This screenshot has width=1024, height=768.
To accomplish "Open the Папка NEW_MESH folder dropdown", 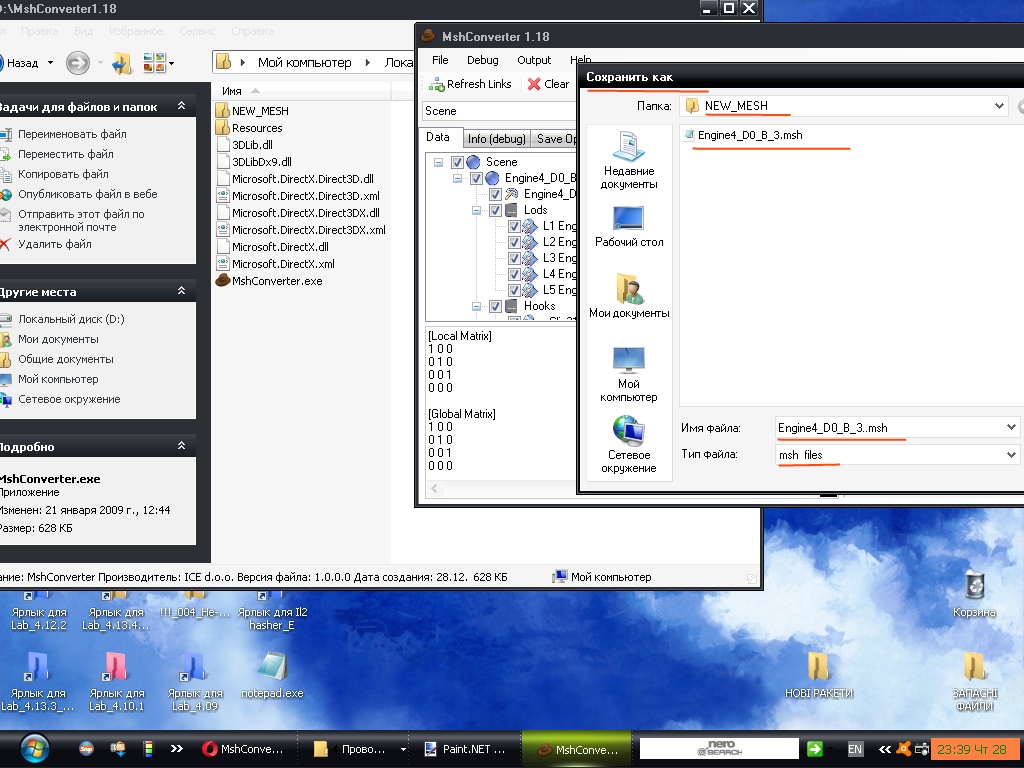I will click(x=999, y=106).
